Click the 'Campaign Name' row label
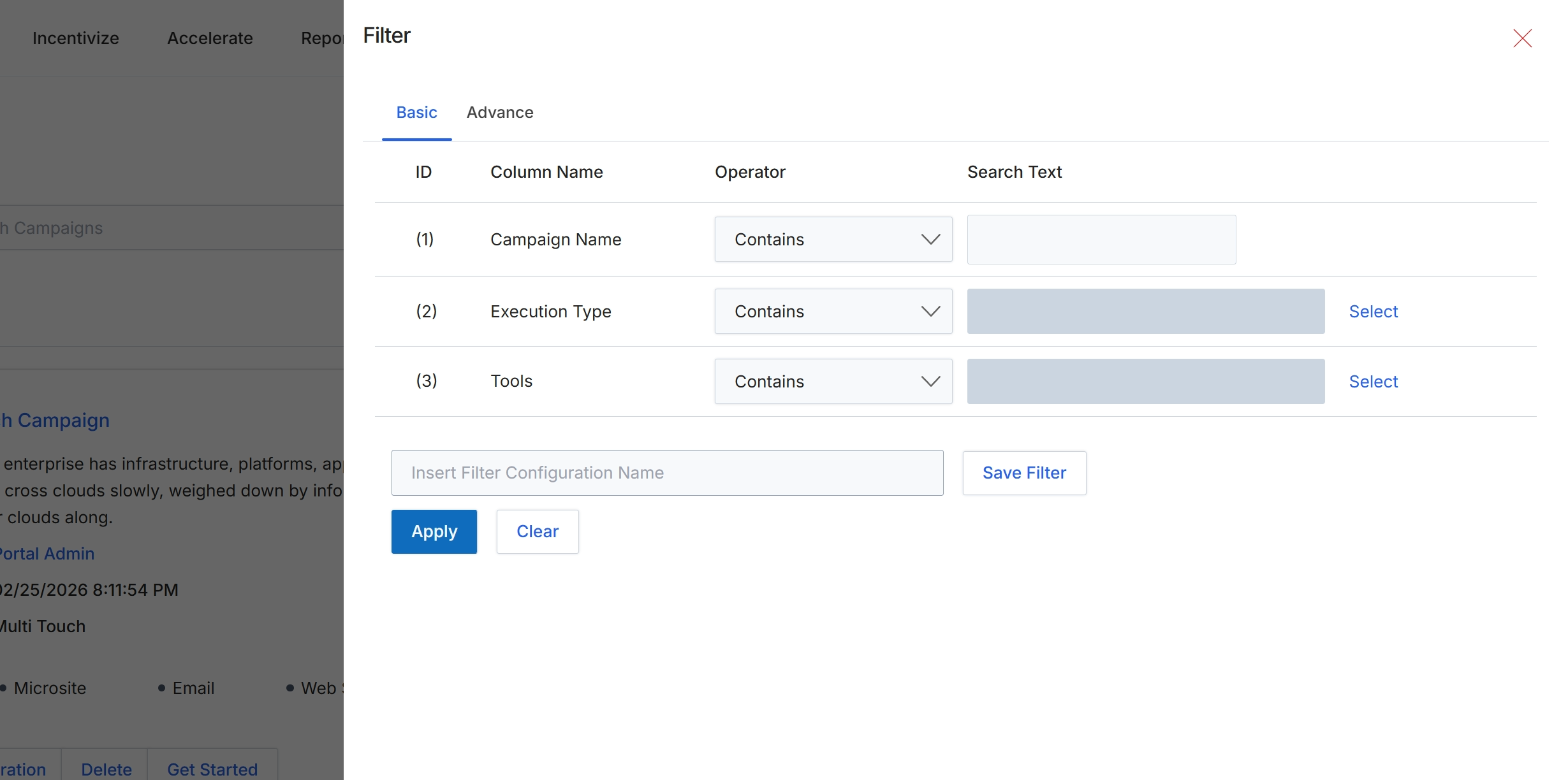The image size is (1568, 780). click(555, 240)
